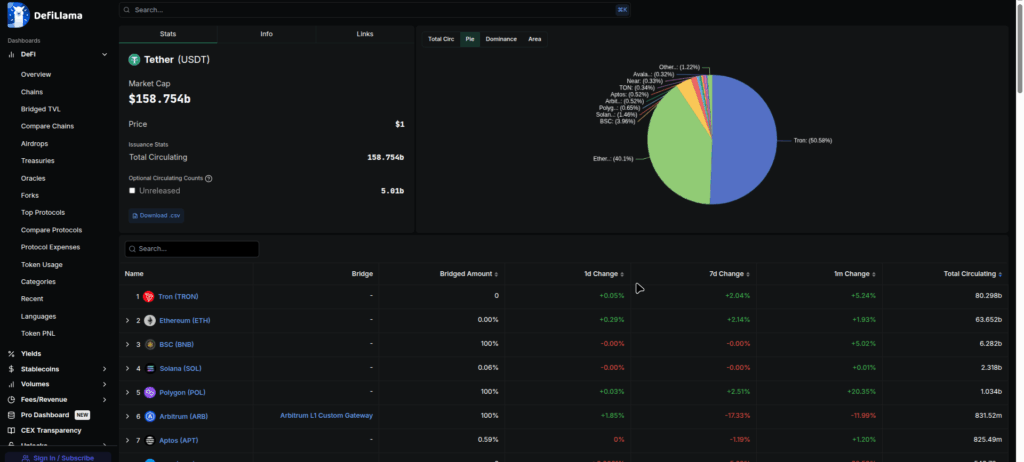Viewport: 1024px width, 462px height.
Task: Go to Overview in sidebar
Action: [x=36, y=74]
